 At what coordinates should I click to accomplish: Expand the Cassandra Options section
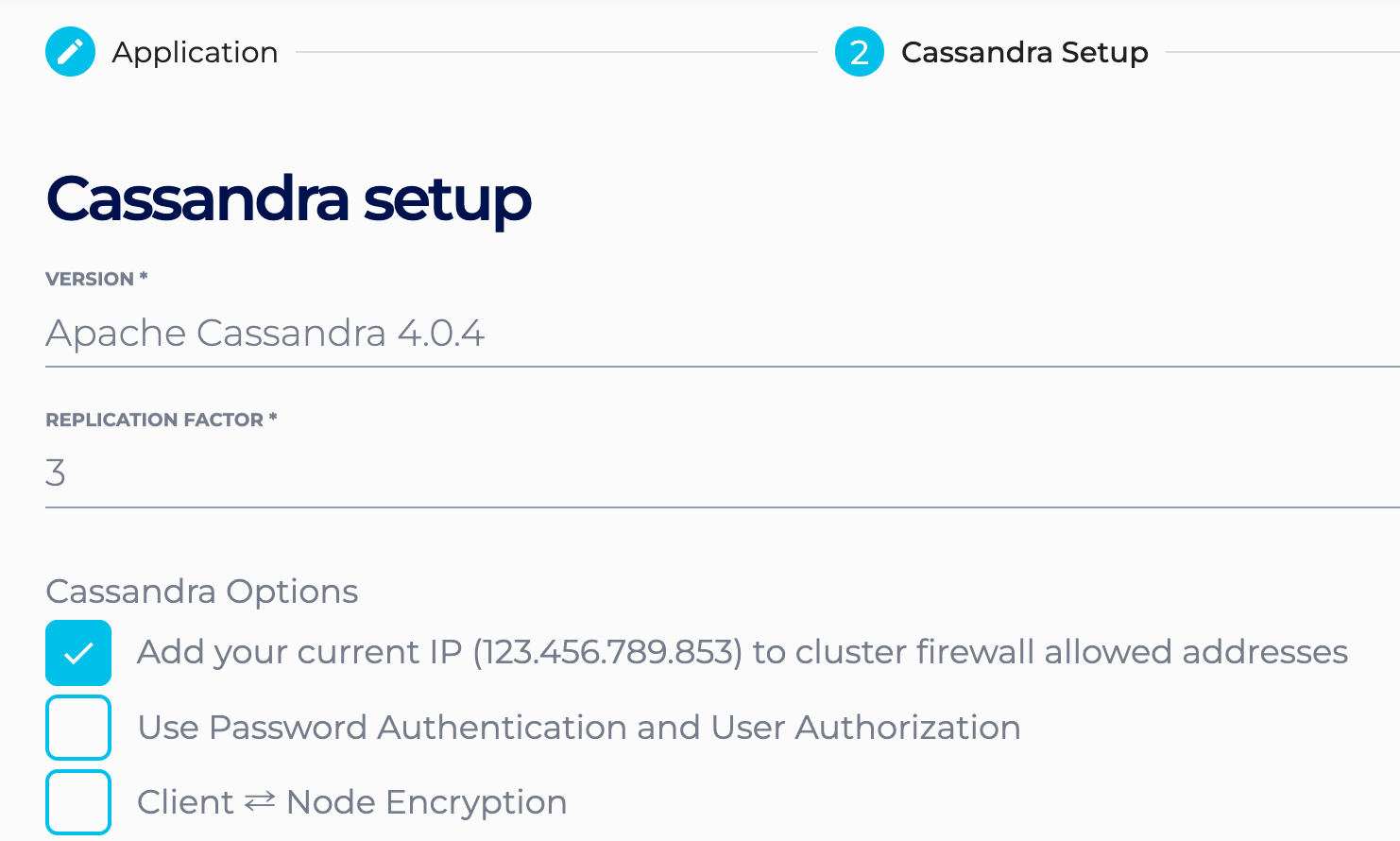point(201,591)
